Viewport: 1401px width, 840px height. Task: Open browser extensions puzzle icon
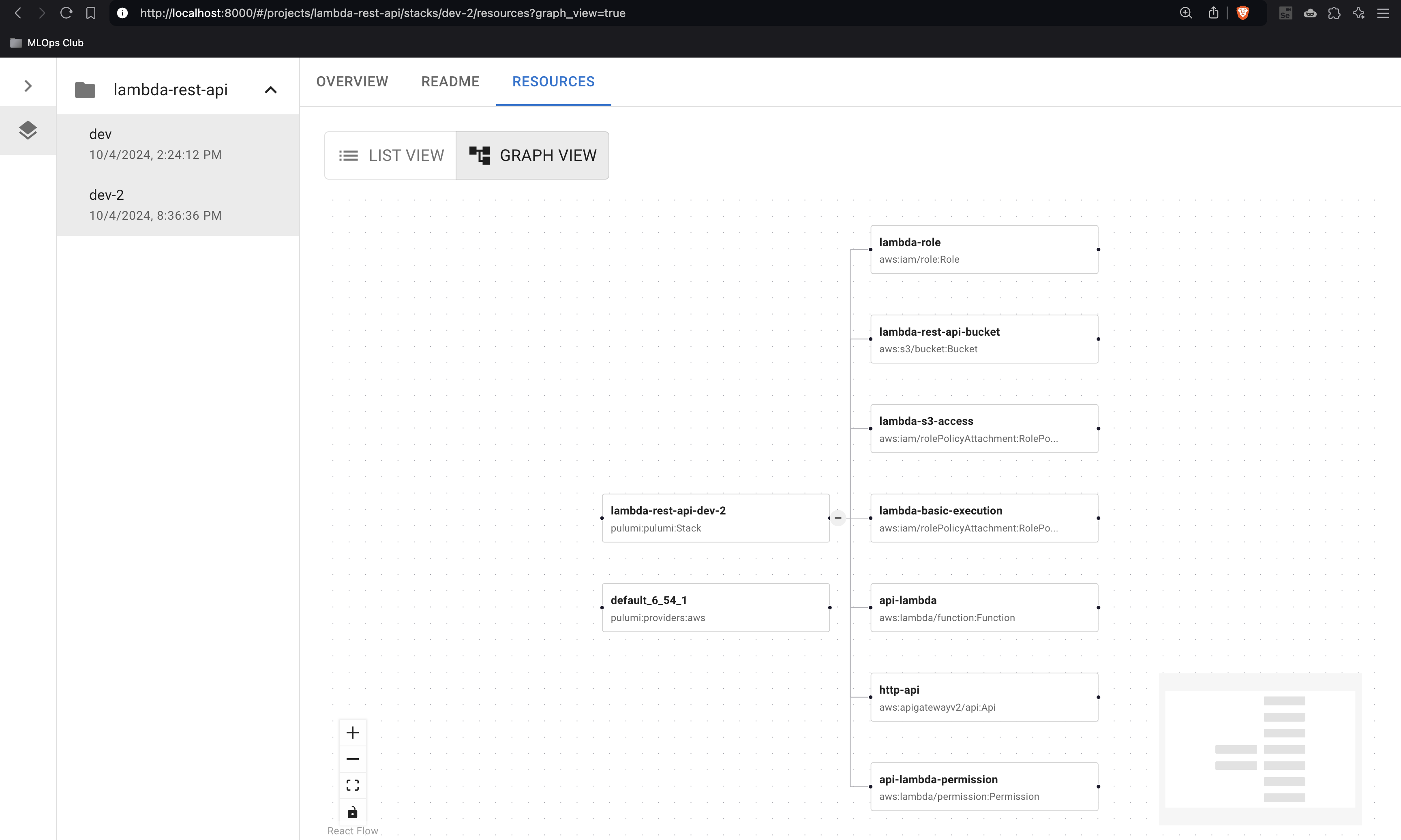[1334, 13]
